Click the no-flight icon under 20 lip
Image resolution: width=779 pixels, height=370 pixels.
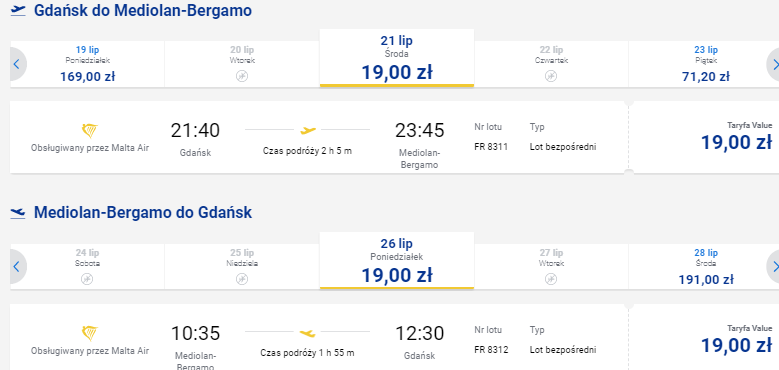tap(242, 76)
